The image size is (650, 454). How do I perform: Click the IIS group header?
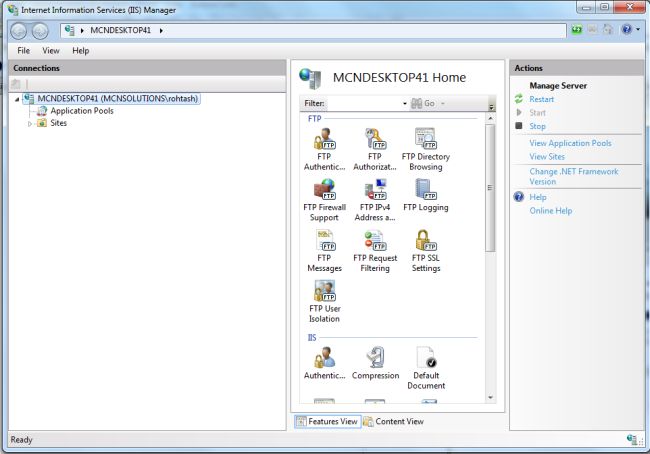tap(312, 337)
